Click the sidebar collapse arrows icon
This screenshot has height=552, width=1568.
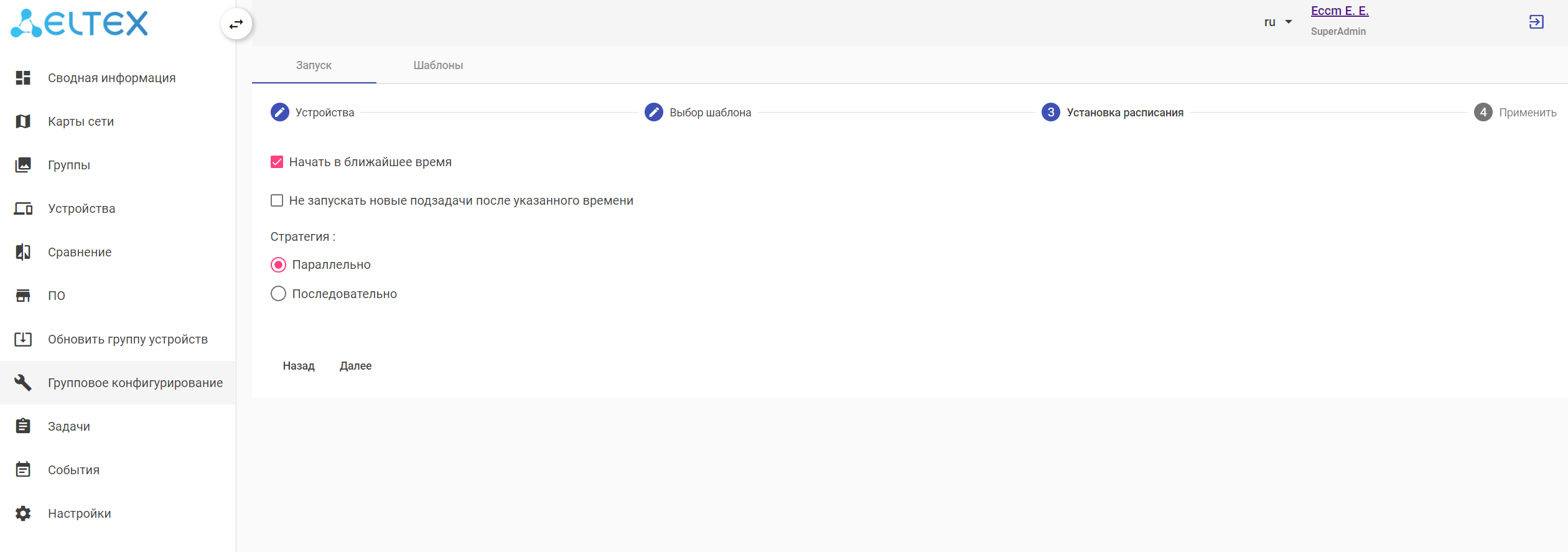coord(236,24)
